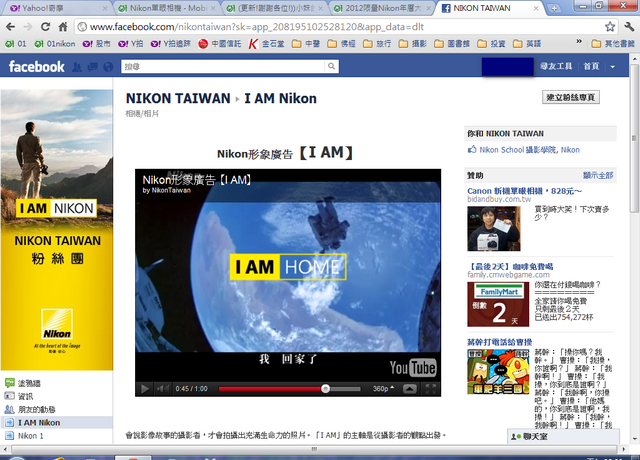Open the 圖書館 bookmark folder
The height and width of the screenshot is (460, 640).
(452, 44)
